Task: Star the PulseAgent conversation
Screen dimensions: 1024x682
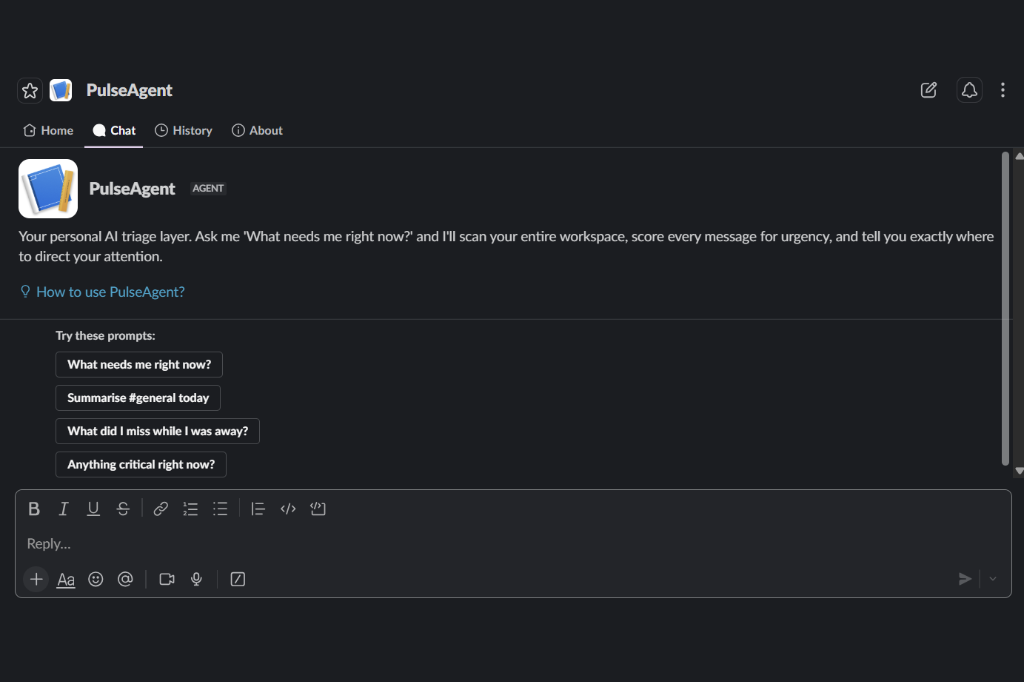Action: [x=29, y=90]
